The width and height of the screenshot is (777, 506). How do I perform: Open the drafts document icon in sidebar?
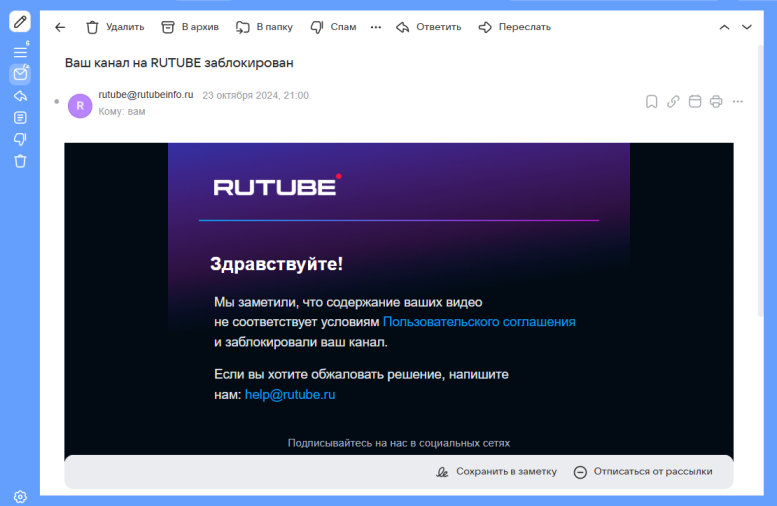point(20,117)
